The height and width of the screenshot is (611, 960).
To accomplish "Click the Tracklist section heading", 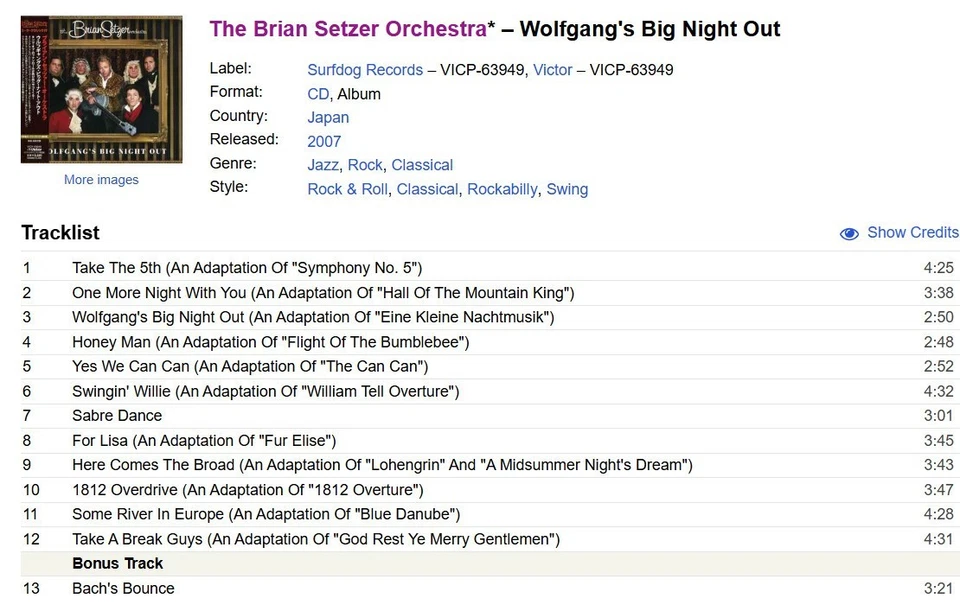I will (60, 232).
